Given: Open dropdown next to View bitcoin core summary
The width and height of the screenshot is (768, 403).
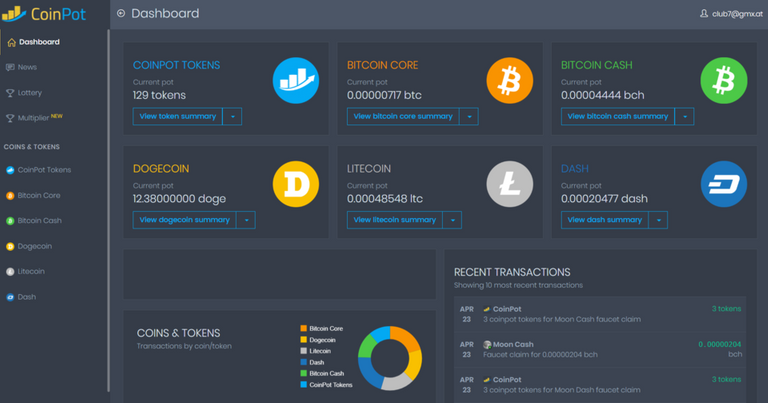Looking at the screenshot, I should 469,117.
